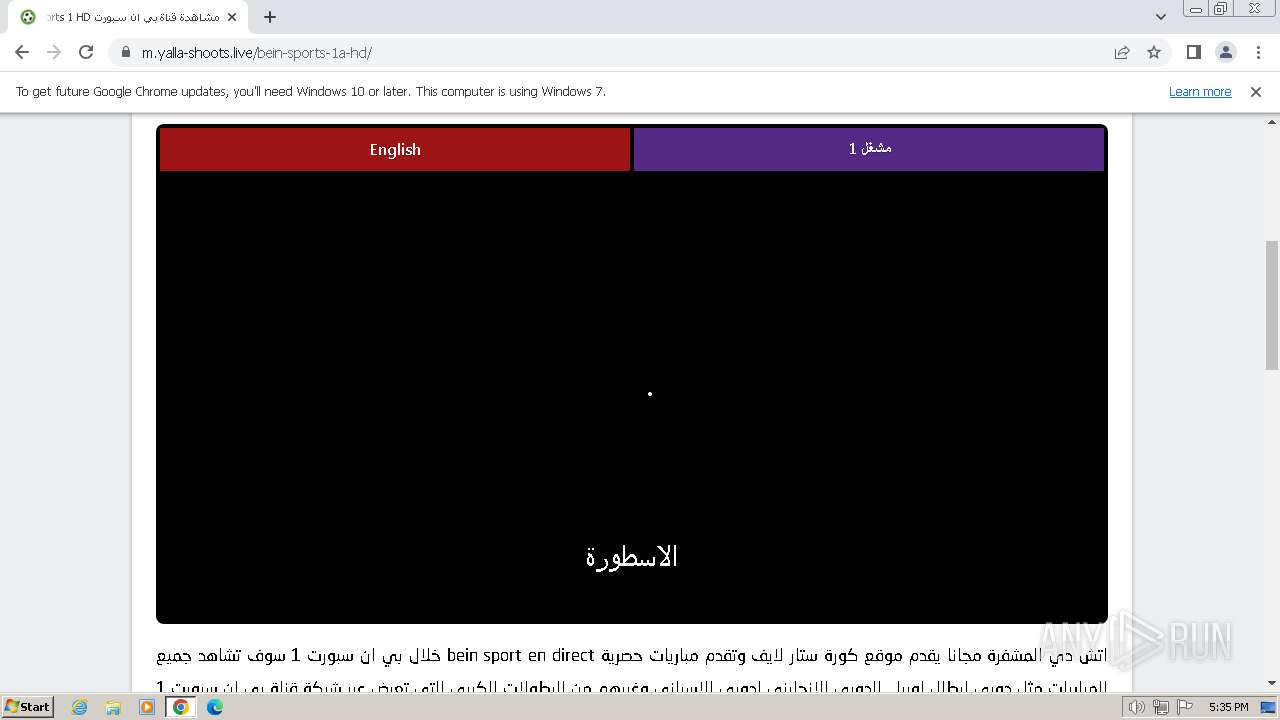Click the page vertical scrollbar thumb
This screenshot has width=1280, height=720.
point(1272,304)
